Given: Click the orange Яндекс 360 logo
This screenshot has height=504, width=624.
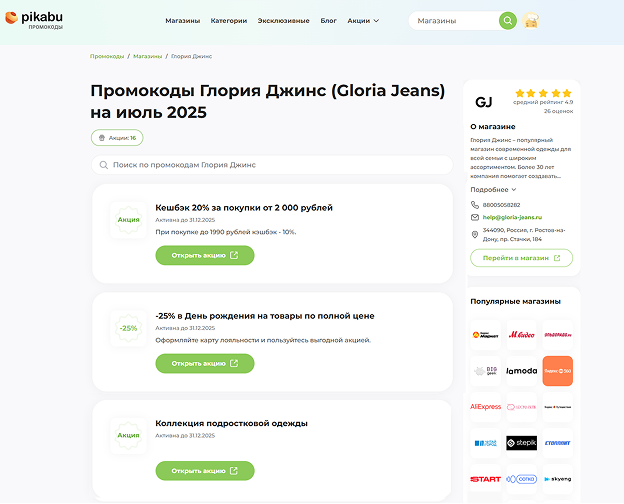Looking at the screenshot, I should pos(558,371).
